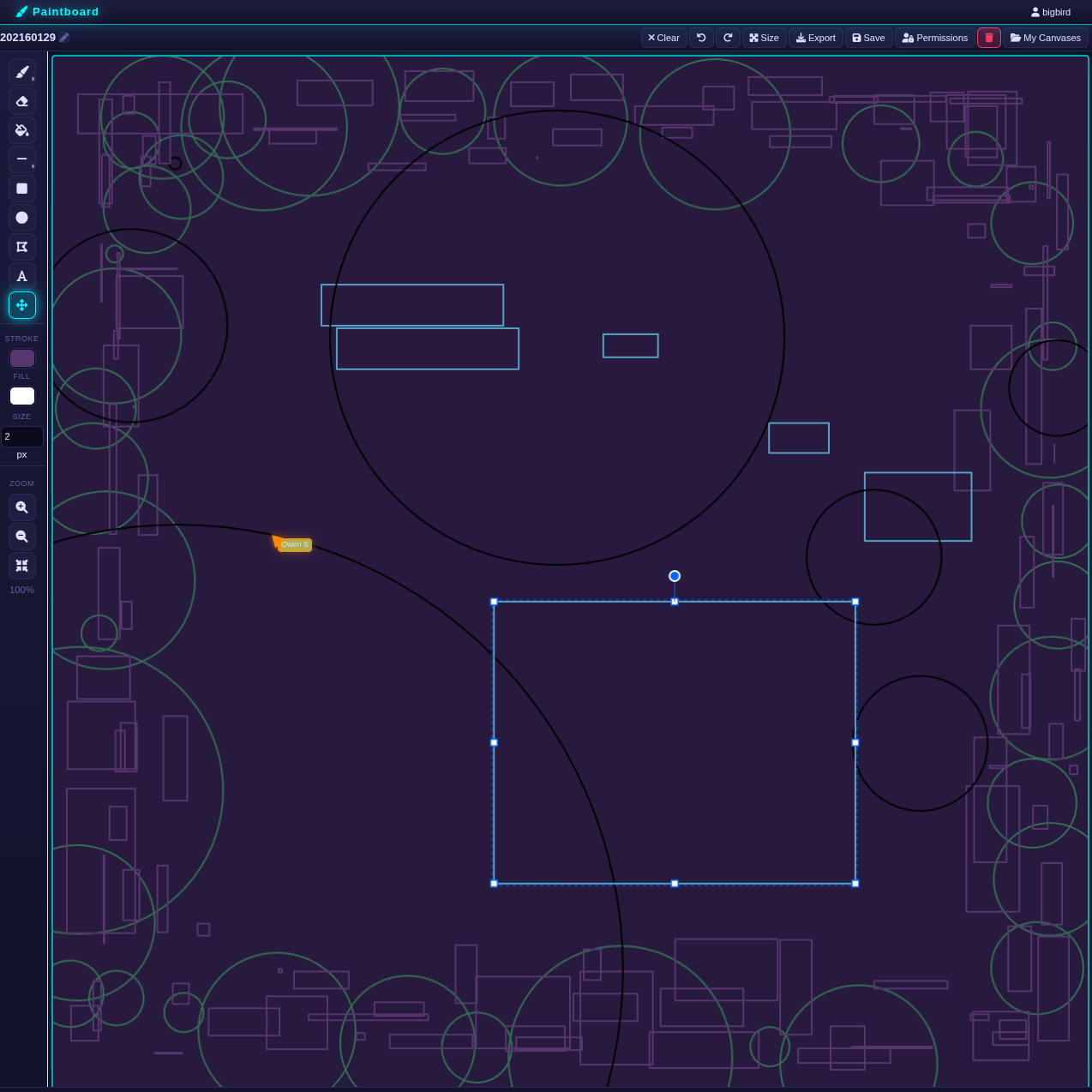
Task: Select the Eraser tool
Action: [x=21, y=101]
